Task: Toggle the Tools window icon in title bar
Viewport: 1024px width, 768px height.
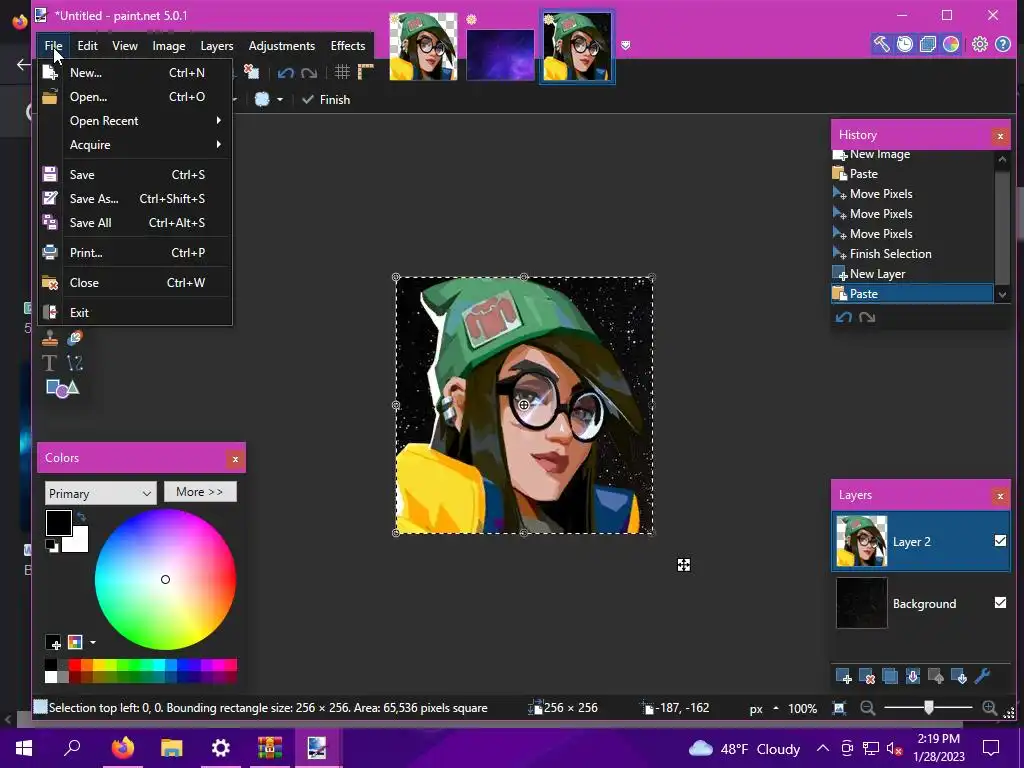Action: [x=882, y=44]
